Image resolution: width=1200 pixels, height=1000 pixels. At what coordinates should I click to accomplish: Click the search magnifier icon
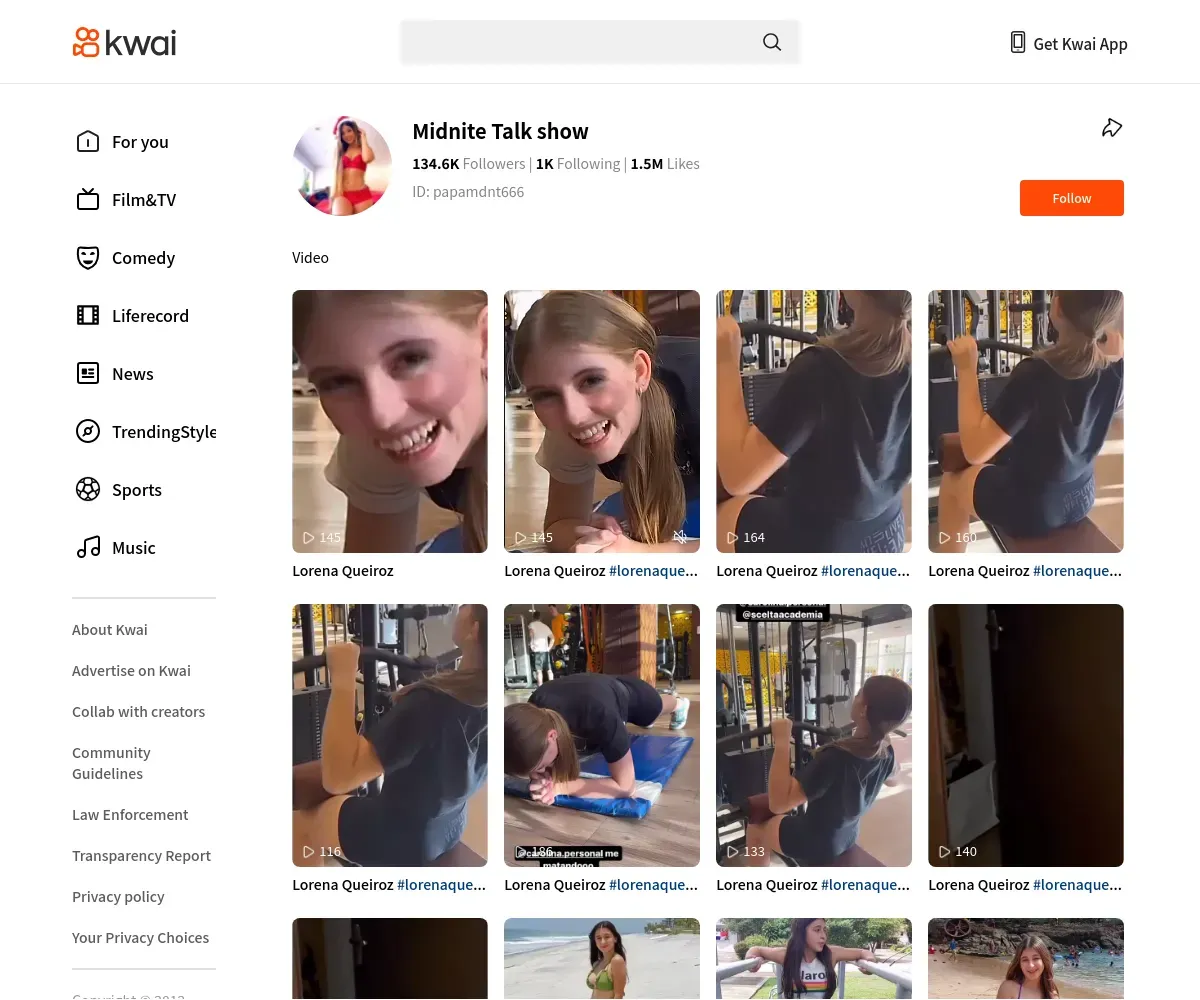pos(772,42)
